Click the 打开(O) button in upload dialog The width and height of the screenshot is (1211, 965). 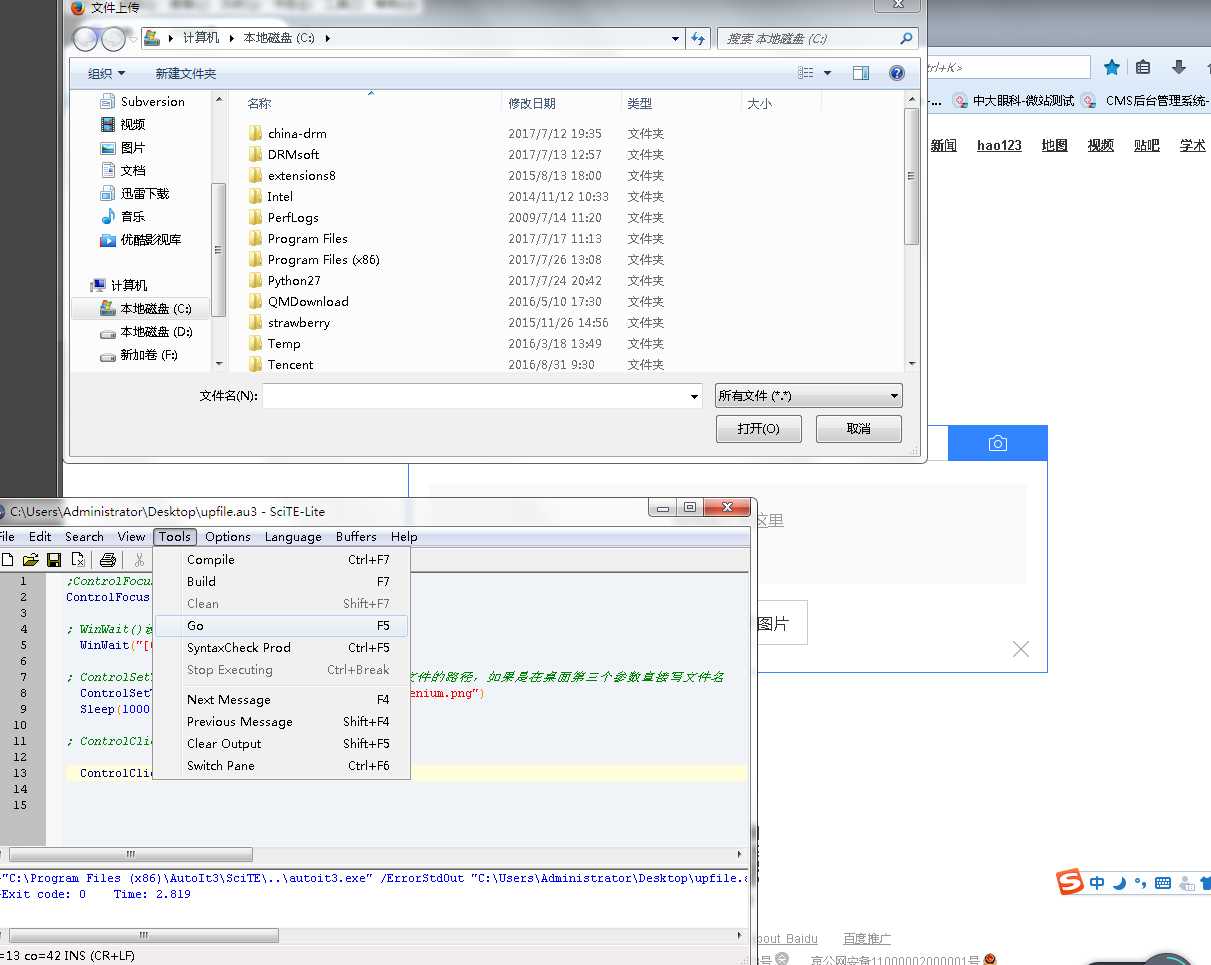(x=757, y=429)
